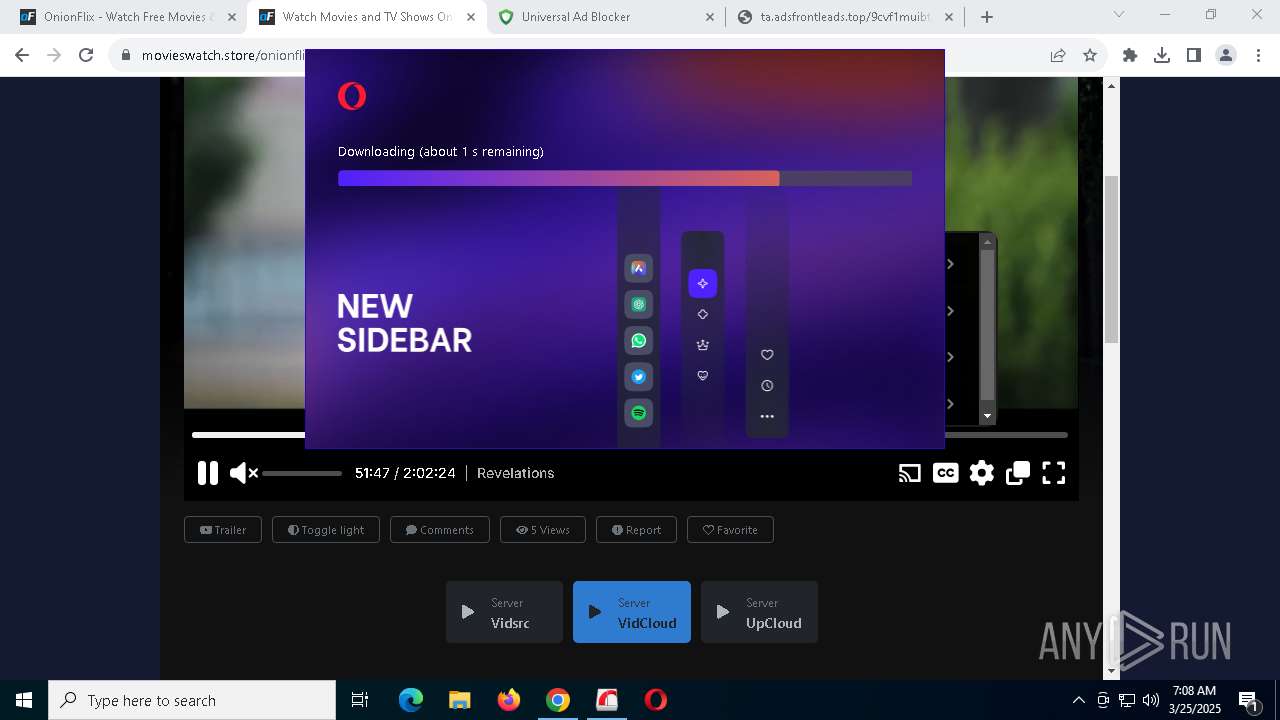
Task: Click ChatGPT icon in sidebar preview
Action: (x=639, y=305)
